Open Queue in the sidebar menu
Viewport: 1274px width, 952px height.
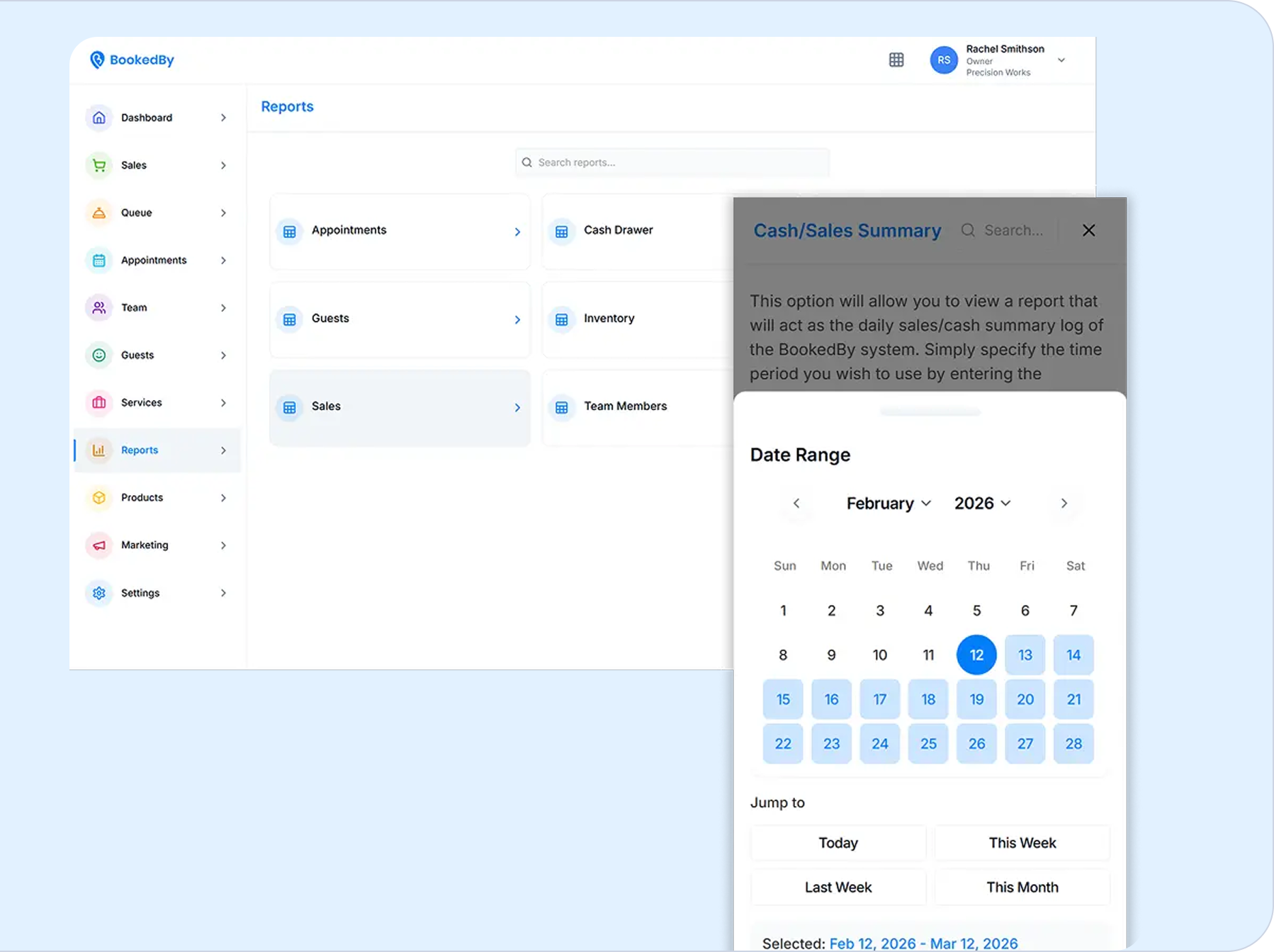157,212
